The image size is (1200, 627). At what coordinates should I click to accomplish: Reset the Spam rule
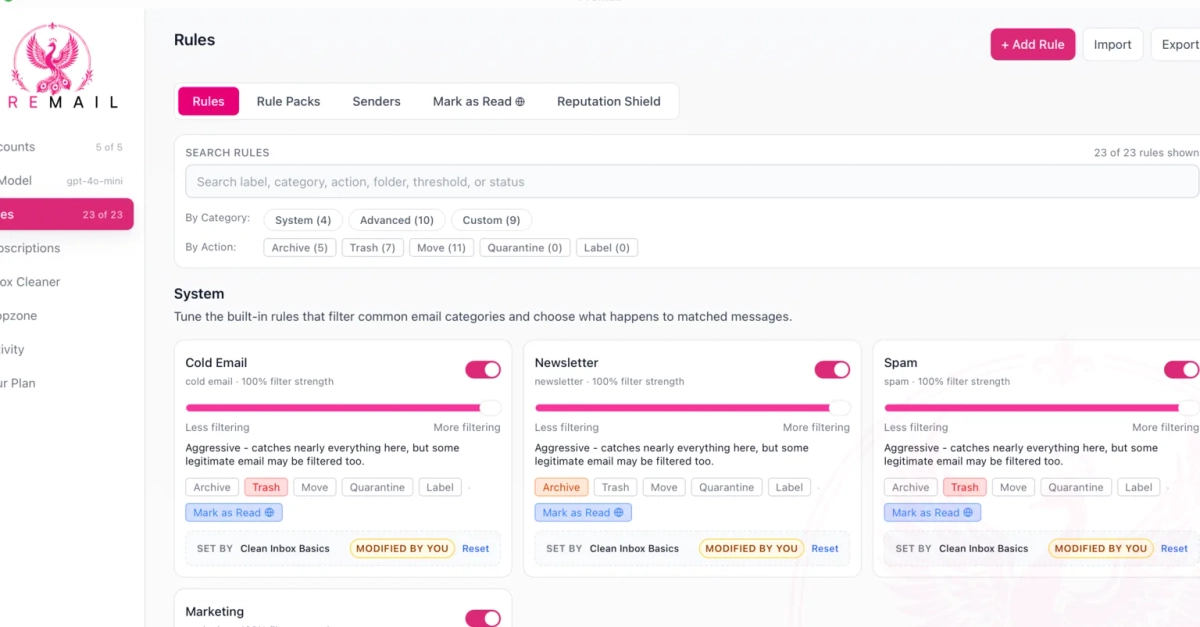pyautogui.click(x=1174, y=549)
